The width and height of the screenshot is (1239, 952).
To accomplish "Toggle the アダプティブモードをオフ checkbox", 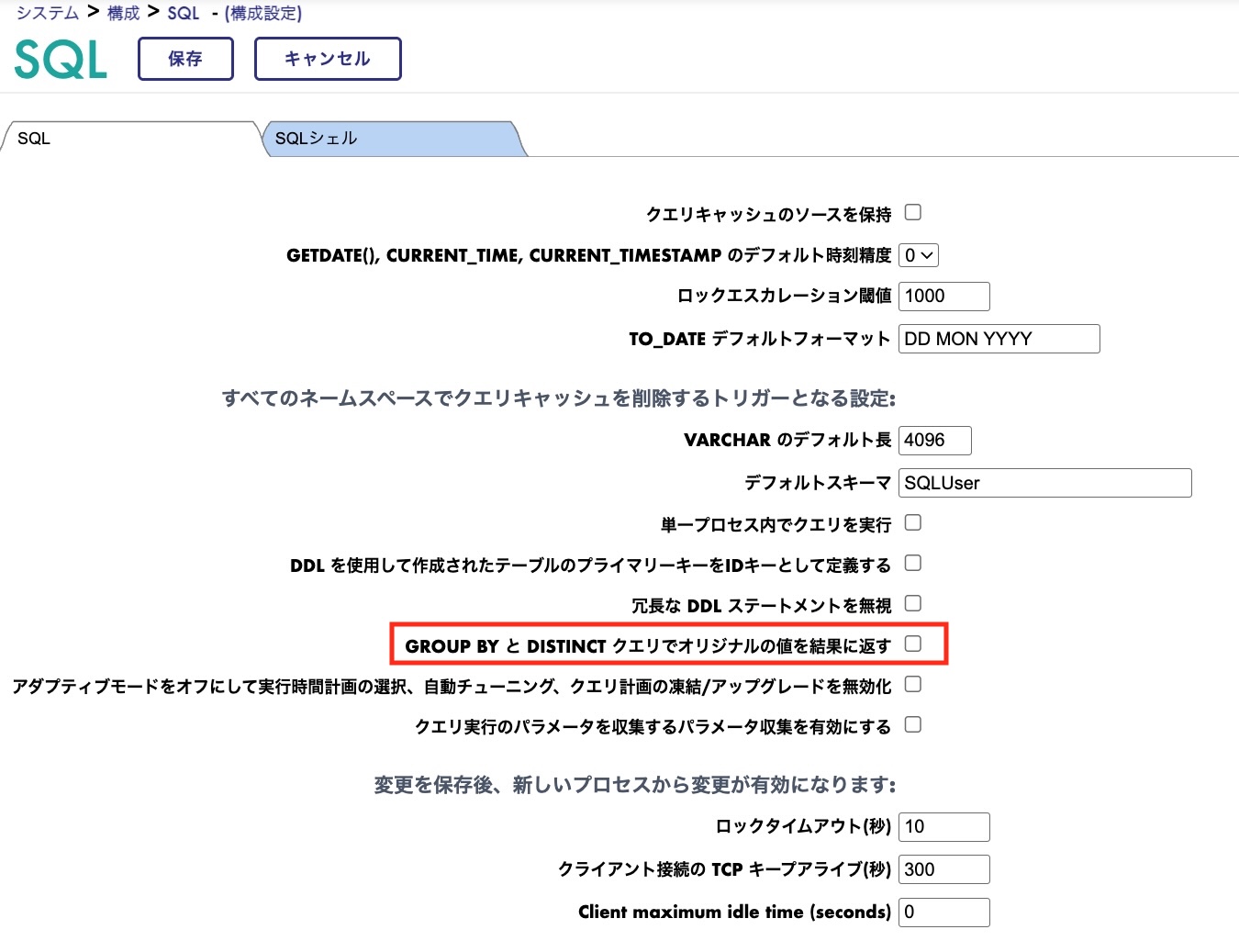I will pyautogui.click(x=913, y=684).
